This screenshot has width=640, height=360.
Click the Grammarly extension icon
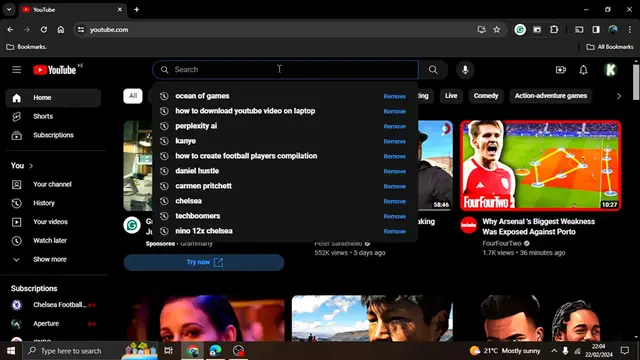click(520, 30)
